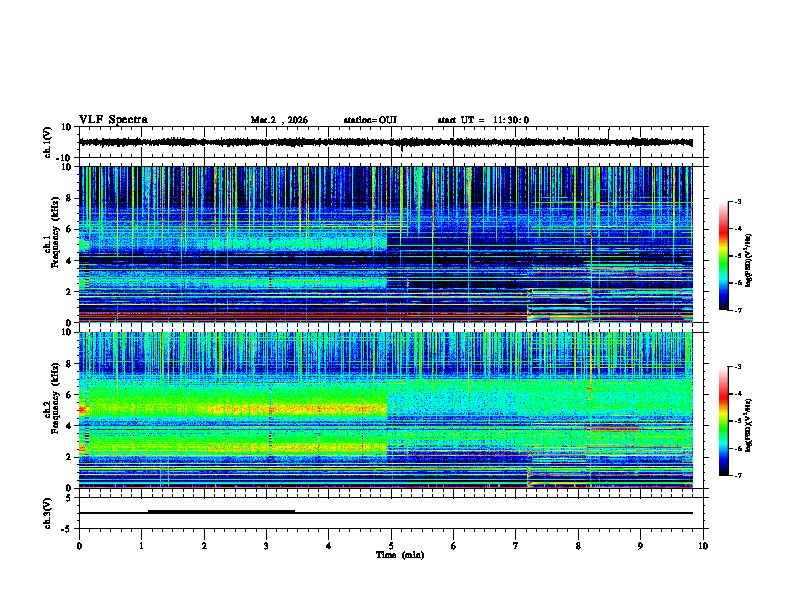
Task: Click the "-7" label on ch.2 colorbar
Action: (x=737, y=475)
